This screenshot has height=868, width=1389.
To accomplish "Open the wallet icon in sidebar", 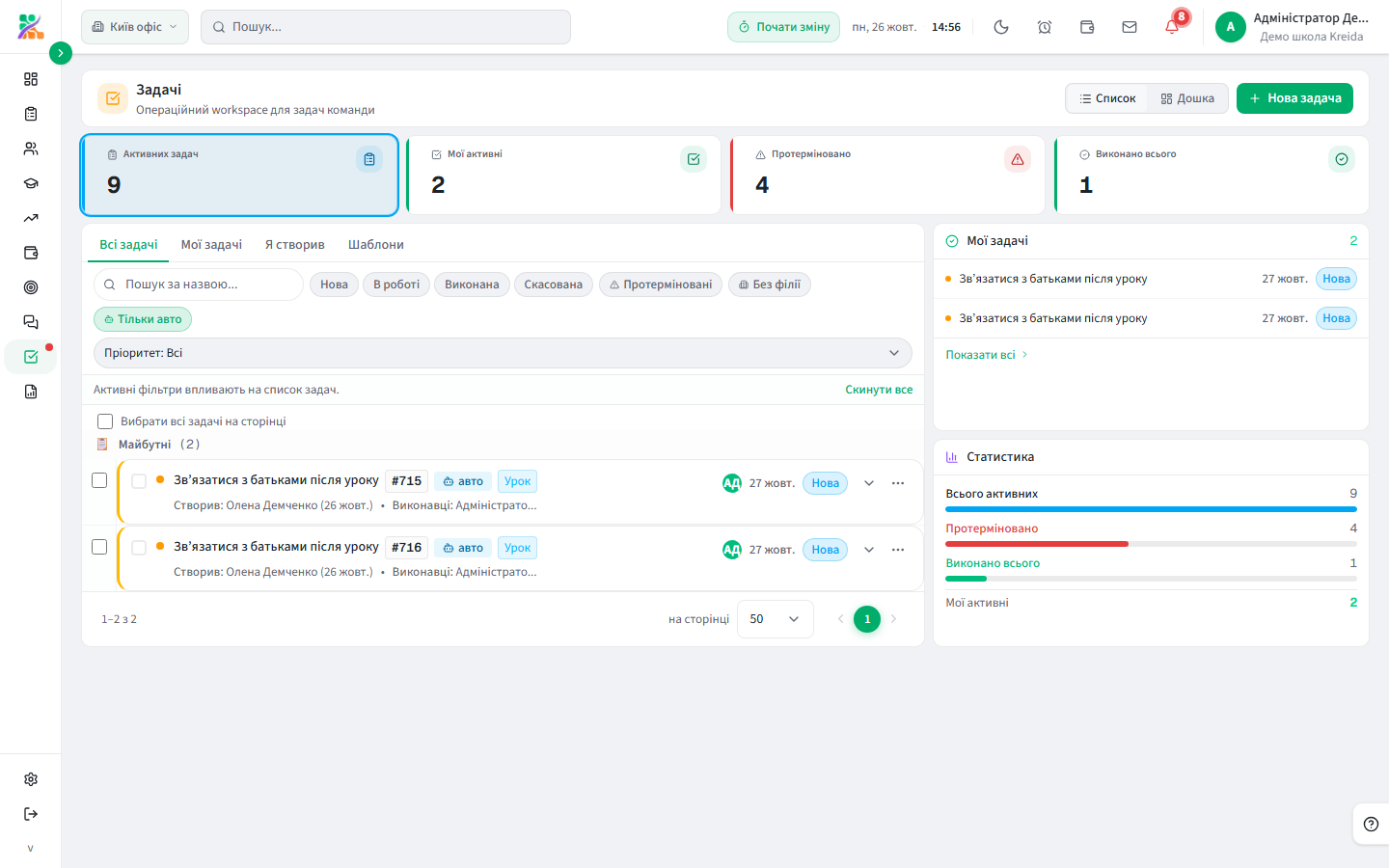I will click(x=31, y=253).
